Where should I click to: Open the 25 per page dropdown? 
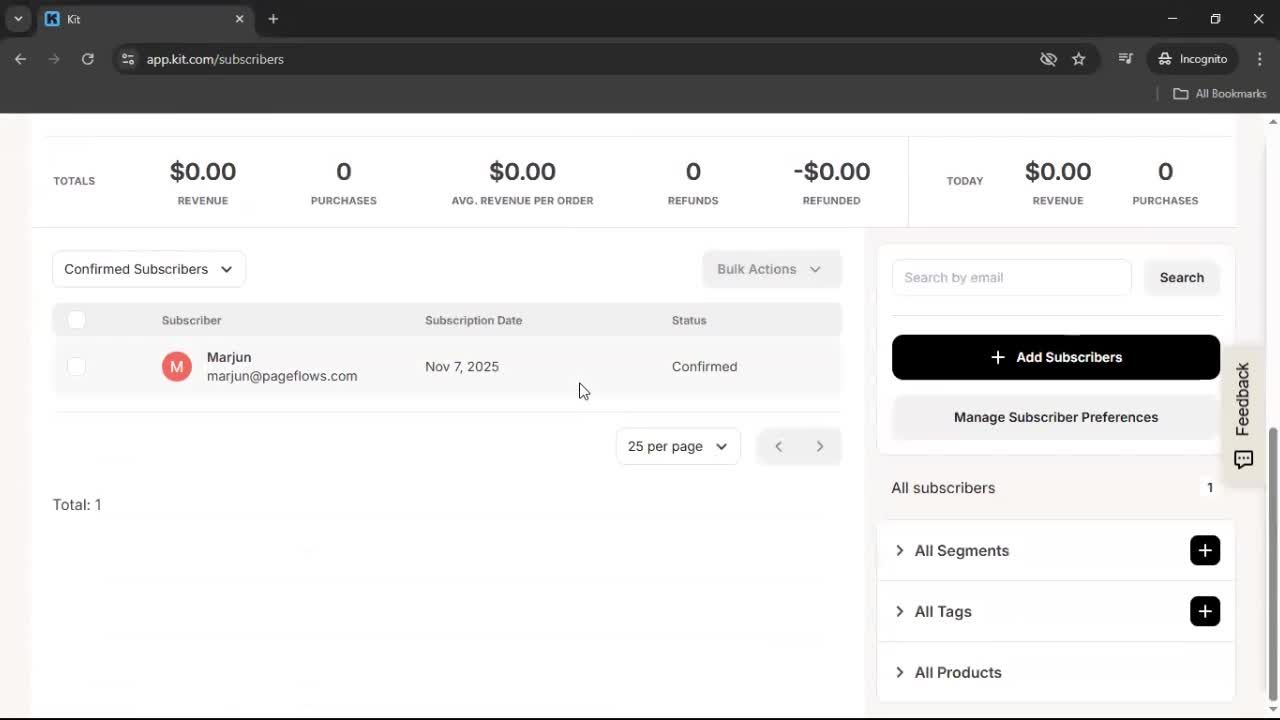tap(677, 446)
